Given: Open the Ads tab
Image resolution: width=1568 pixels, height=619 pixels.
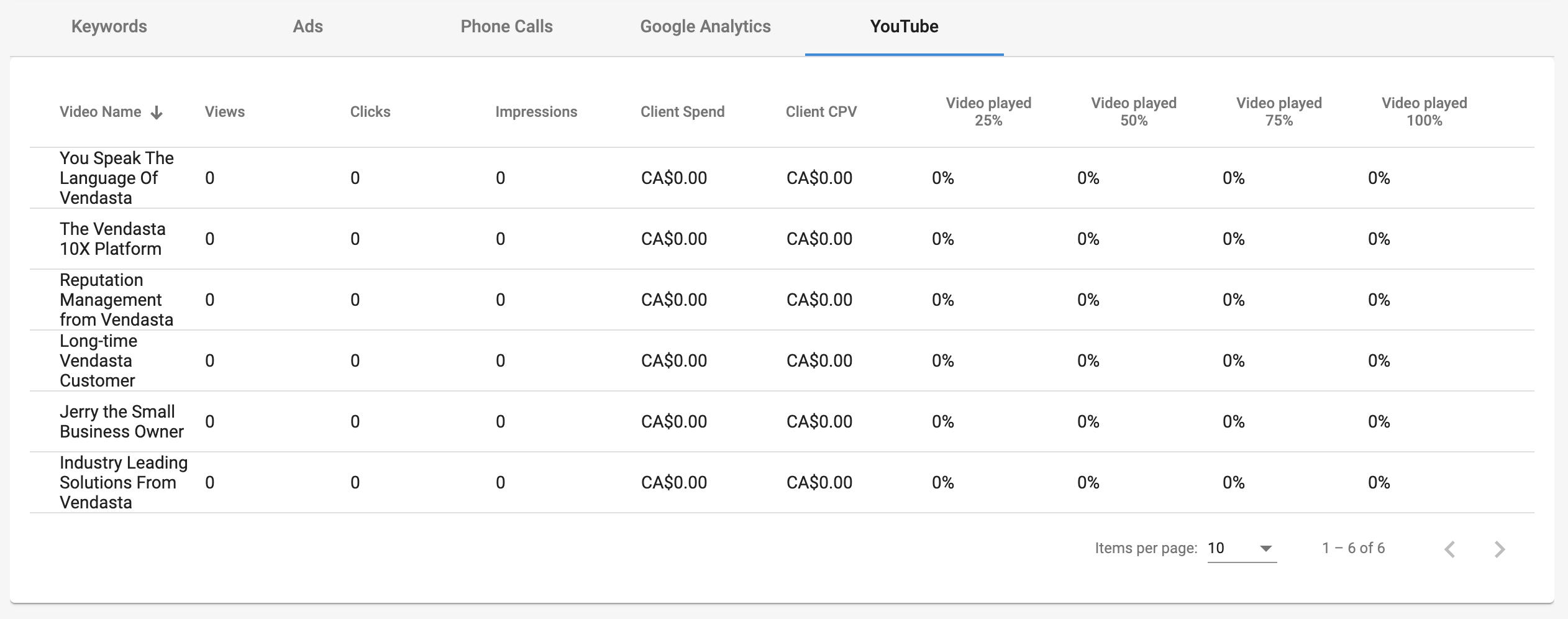Looking at the screenshot, I should click(x=309, y=26).
